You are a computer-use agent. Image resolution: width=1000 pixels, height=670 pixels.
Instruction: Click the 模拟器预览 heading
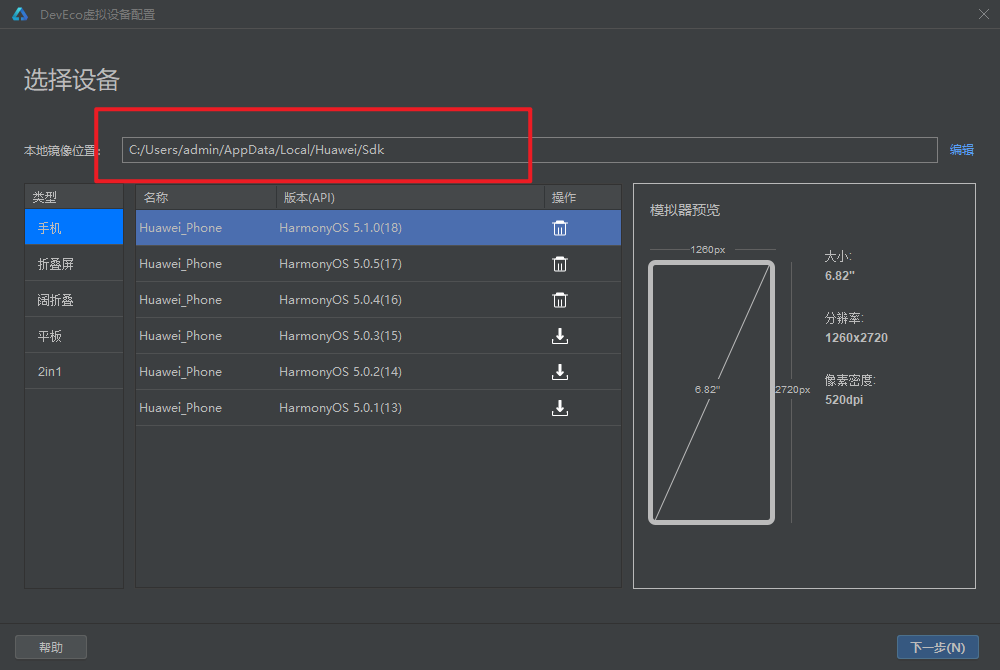point(684,210)
